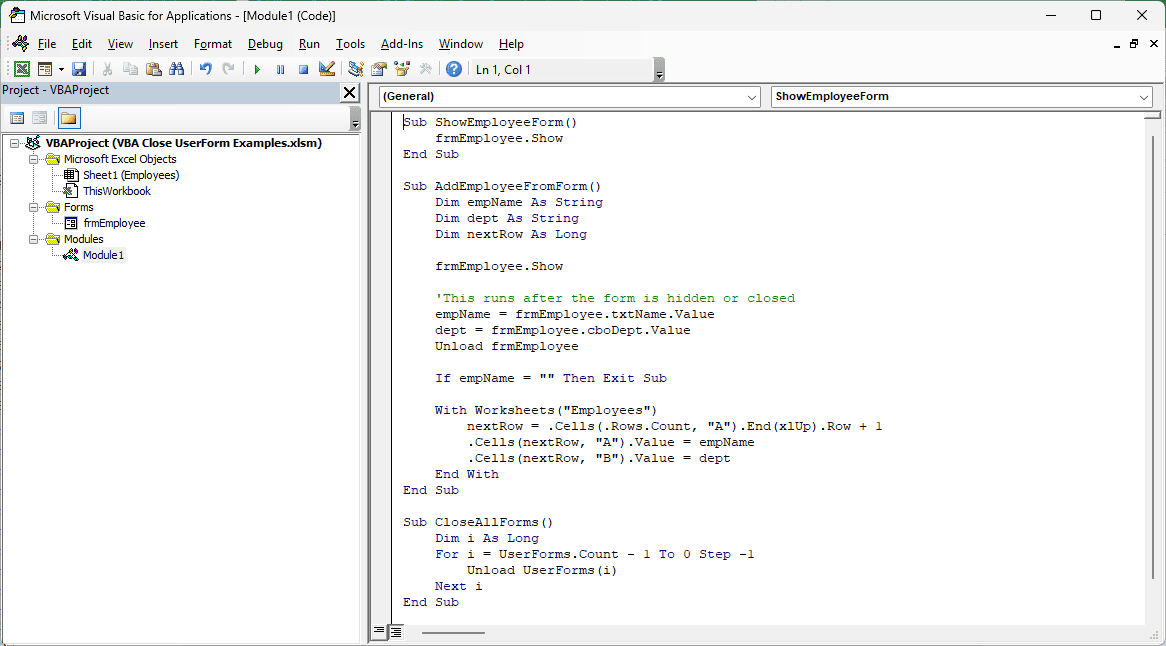Minimize the Module1 code child window
The image size is (1166, 646).
point(1117,45)
